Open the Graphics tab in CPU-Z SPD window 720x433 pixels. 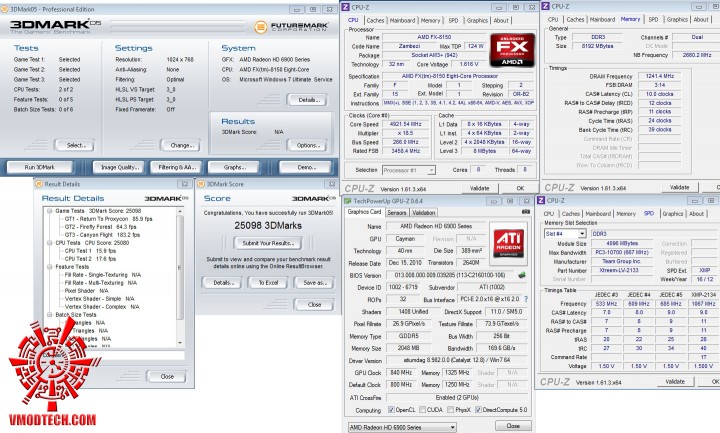pyautogui.click(x=673, y=214)
